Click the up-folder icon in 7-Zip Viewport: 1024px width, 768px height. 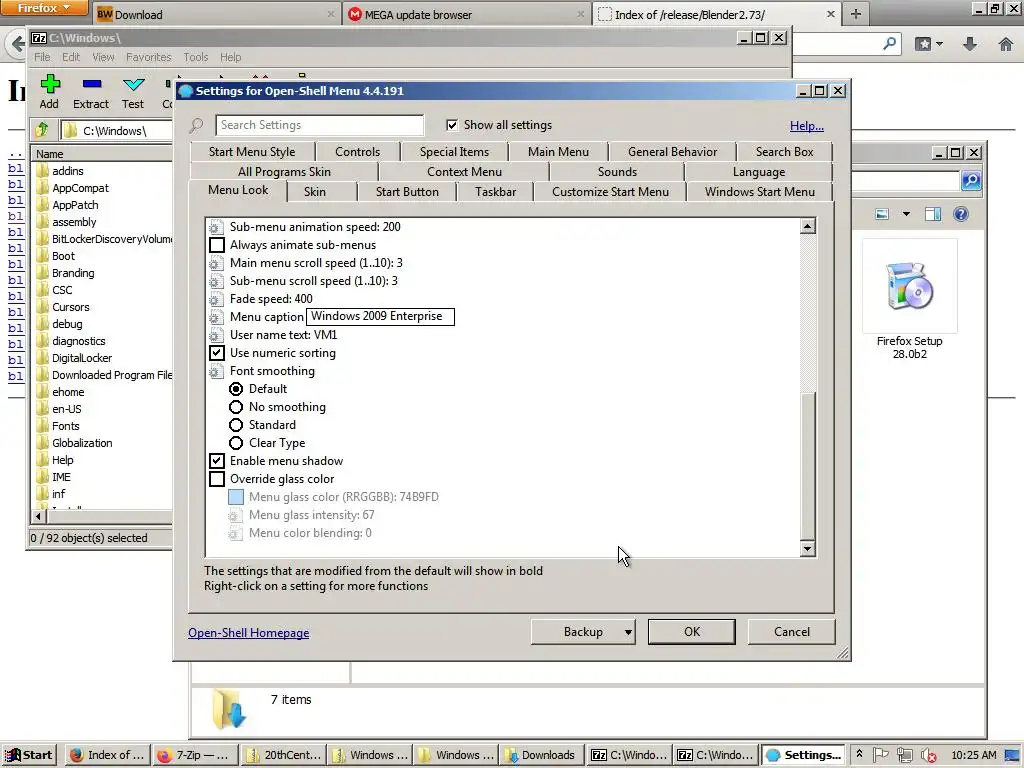pyautogui.click(x=42, y=130)
